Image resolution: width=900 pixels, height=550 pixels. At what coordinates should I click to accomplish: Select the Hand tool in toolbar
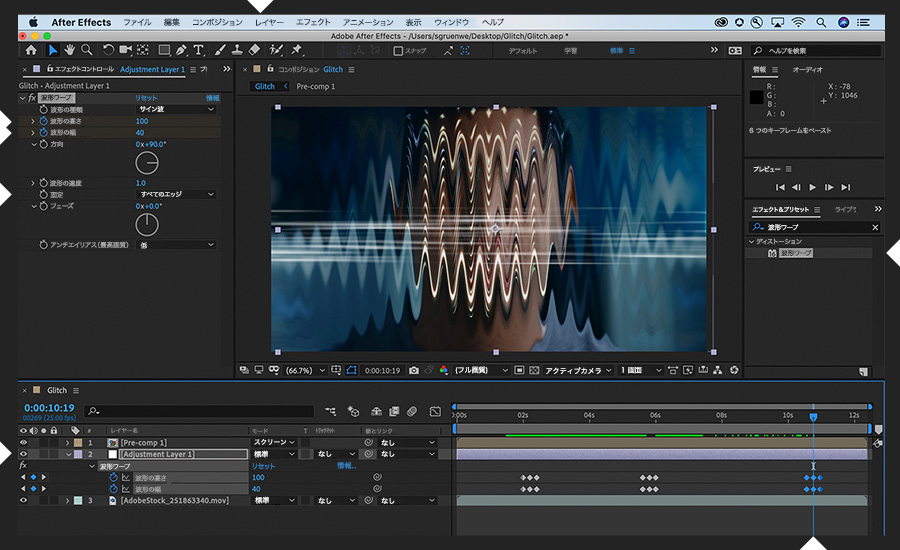[70, 50]
